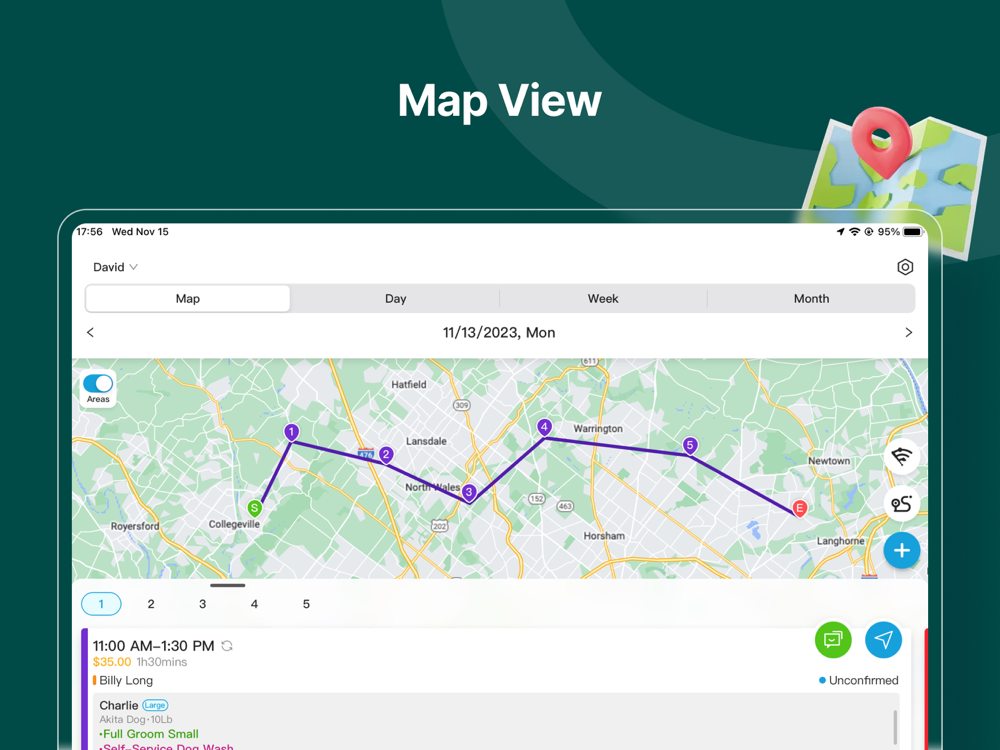Click the Collegeville map label
Screen dimensions: 1000x750
[234, 524]
